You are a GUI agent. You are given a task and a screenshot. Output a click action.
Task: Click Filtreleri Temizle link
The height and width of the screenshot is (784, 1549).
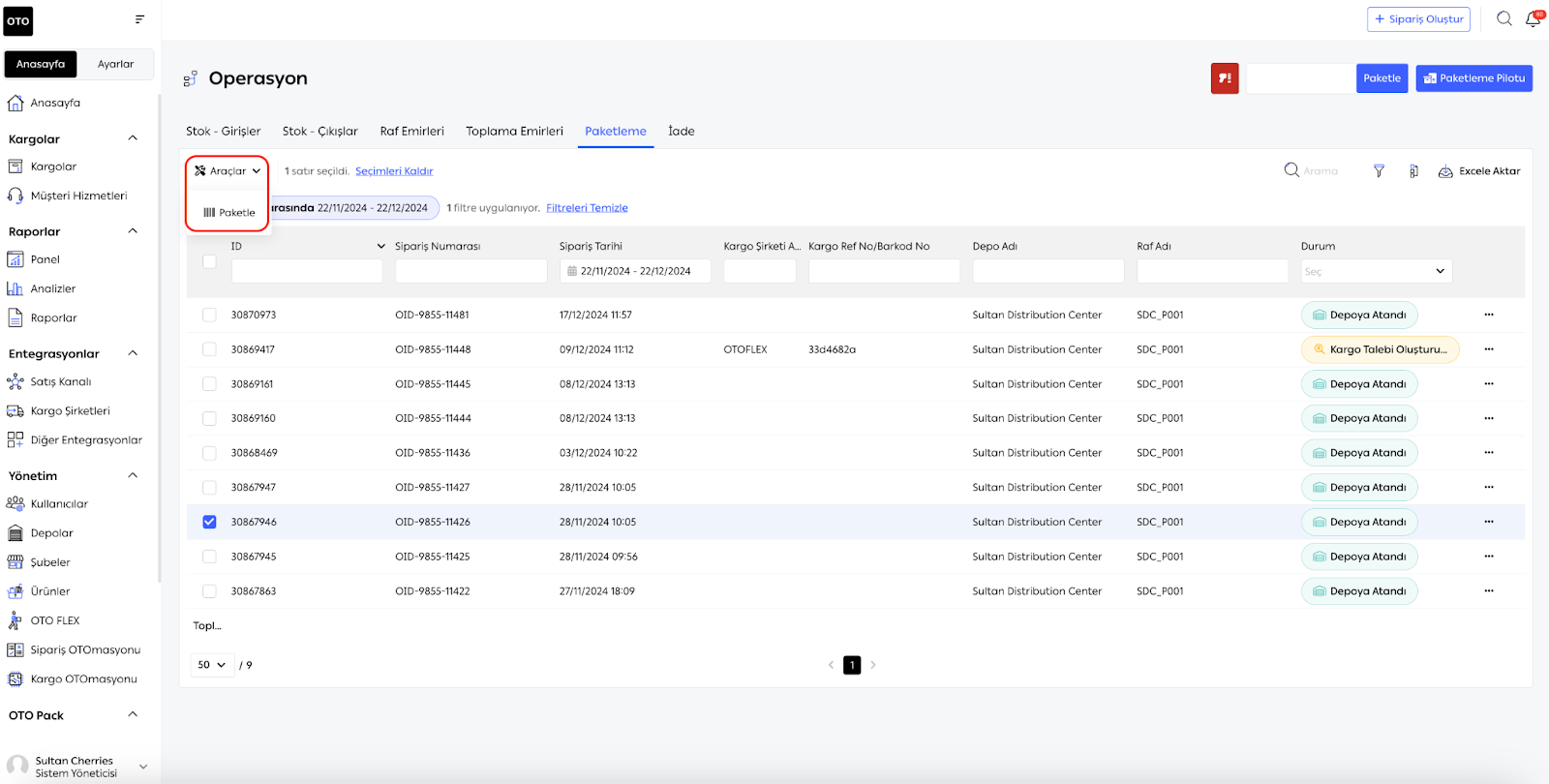coord(587,208)
